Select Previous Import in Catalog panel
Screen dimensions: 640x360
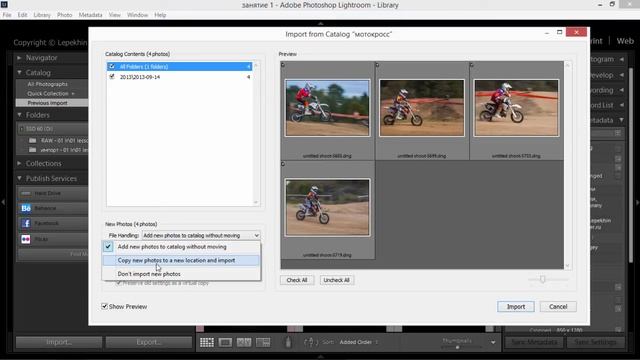47,103
